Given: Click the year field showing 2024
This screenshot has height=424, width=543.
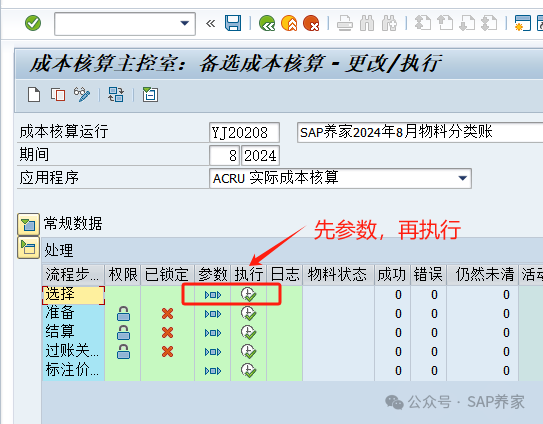Looking at the screenshot, I should pos(260,156).
